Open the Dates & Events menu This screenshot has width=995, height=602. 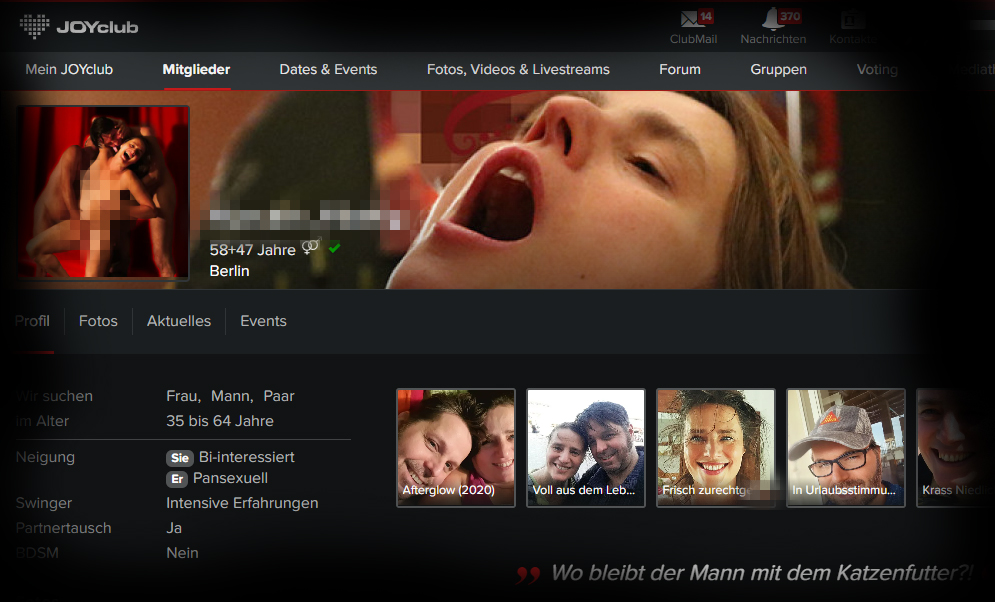point(328,70)
